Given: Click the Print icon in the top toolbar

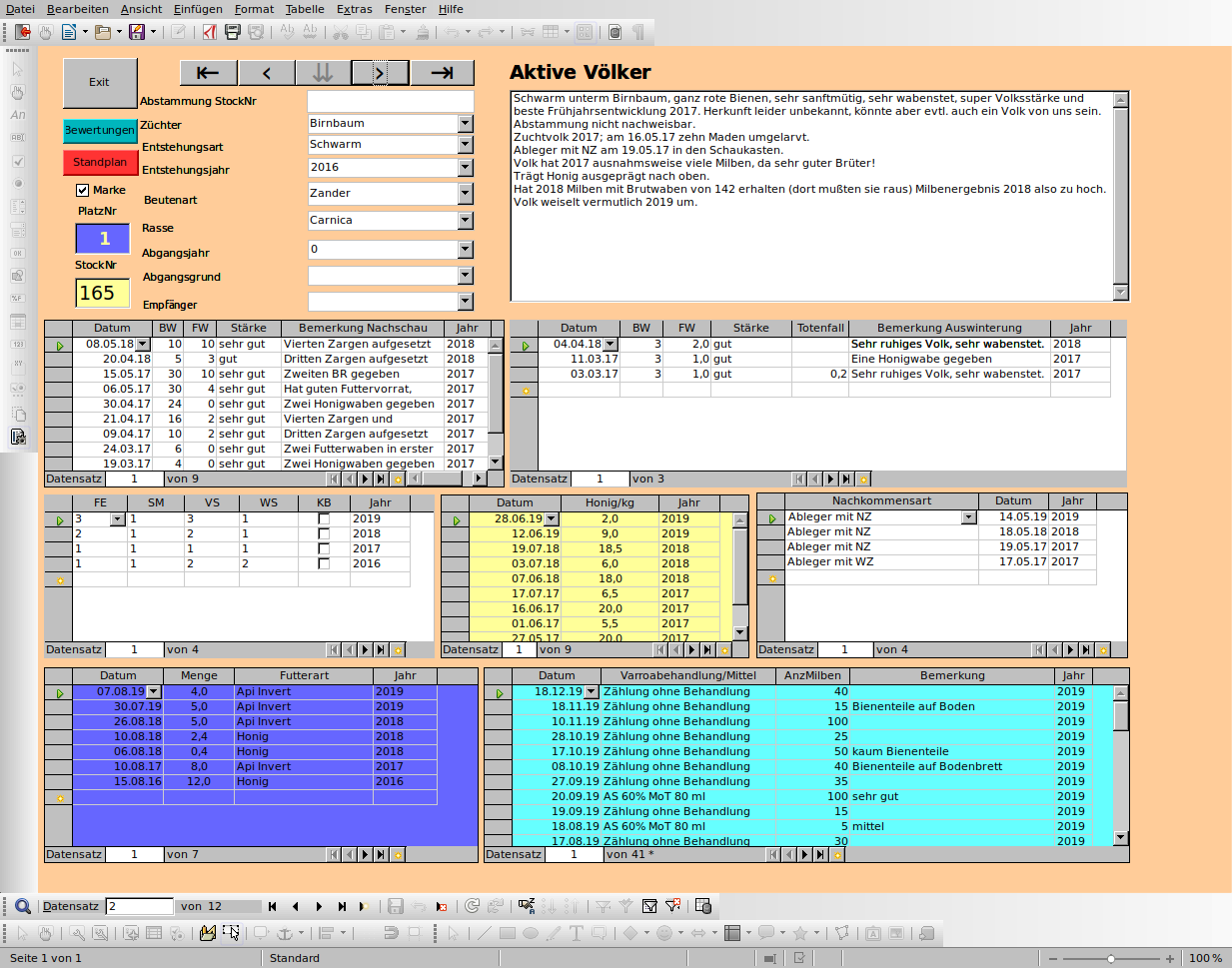Looking at the screenshot, I should pyautogui.click(x=233, y=32).
